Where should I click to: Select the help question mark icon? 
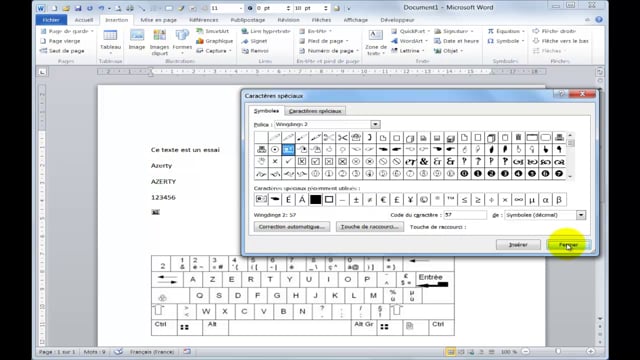click(599, 20)
